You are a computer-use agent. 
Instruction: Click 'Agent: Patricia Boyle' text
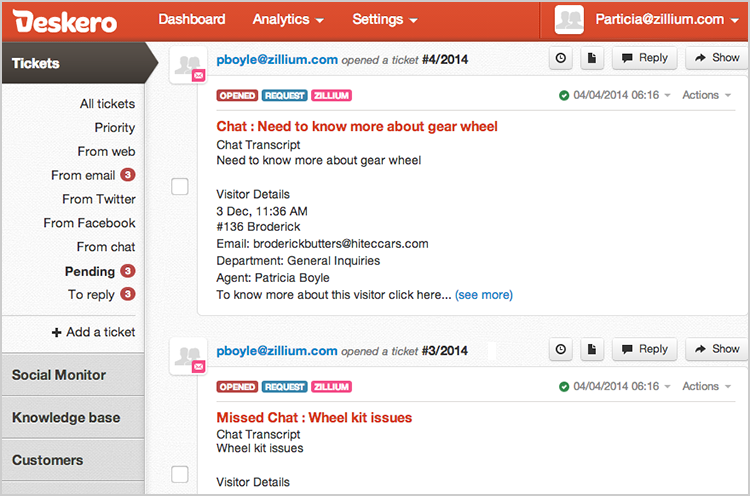click(273, 278)
